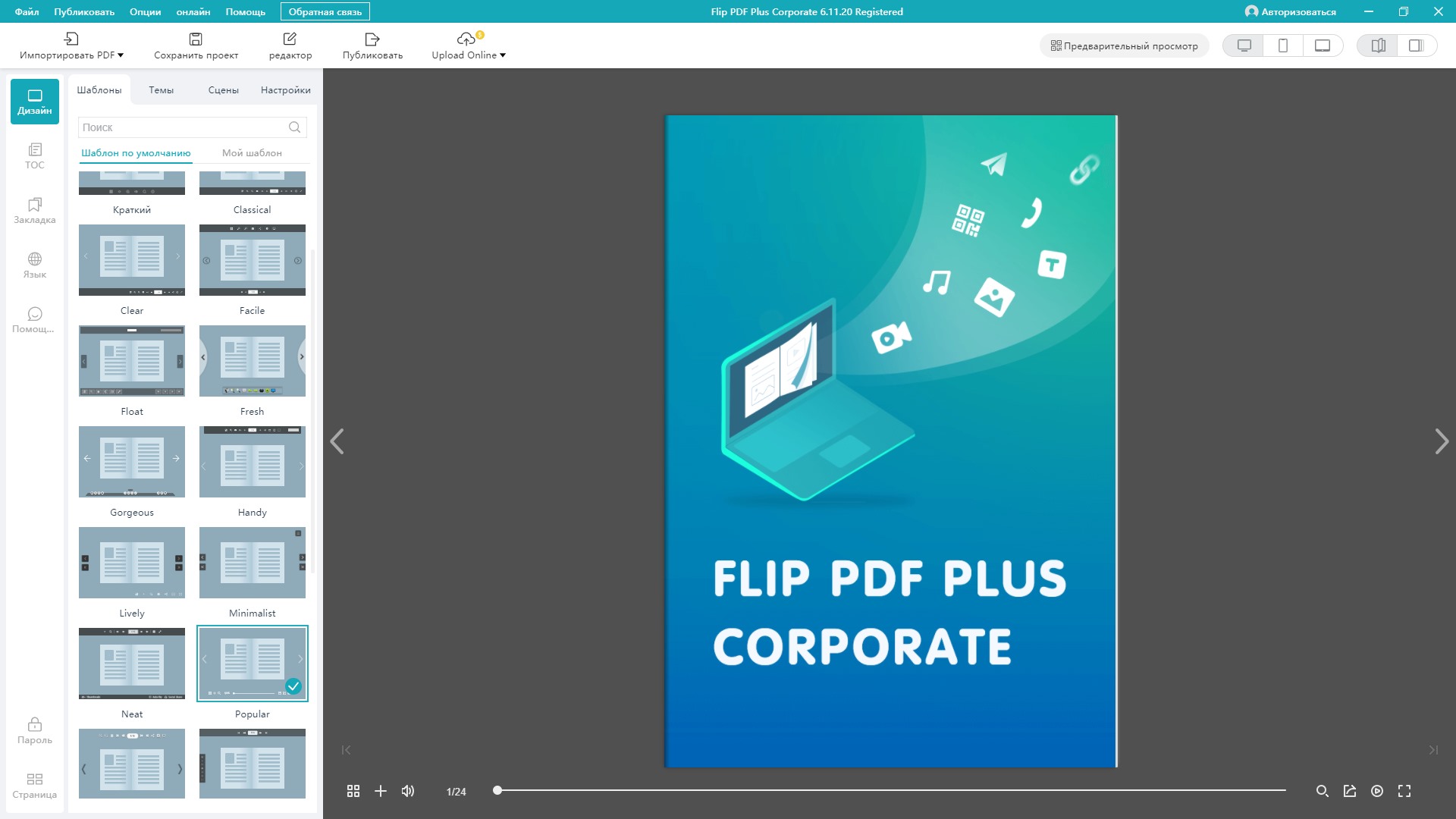Open the Закладка bookmark panel

tap(34, 211)
